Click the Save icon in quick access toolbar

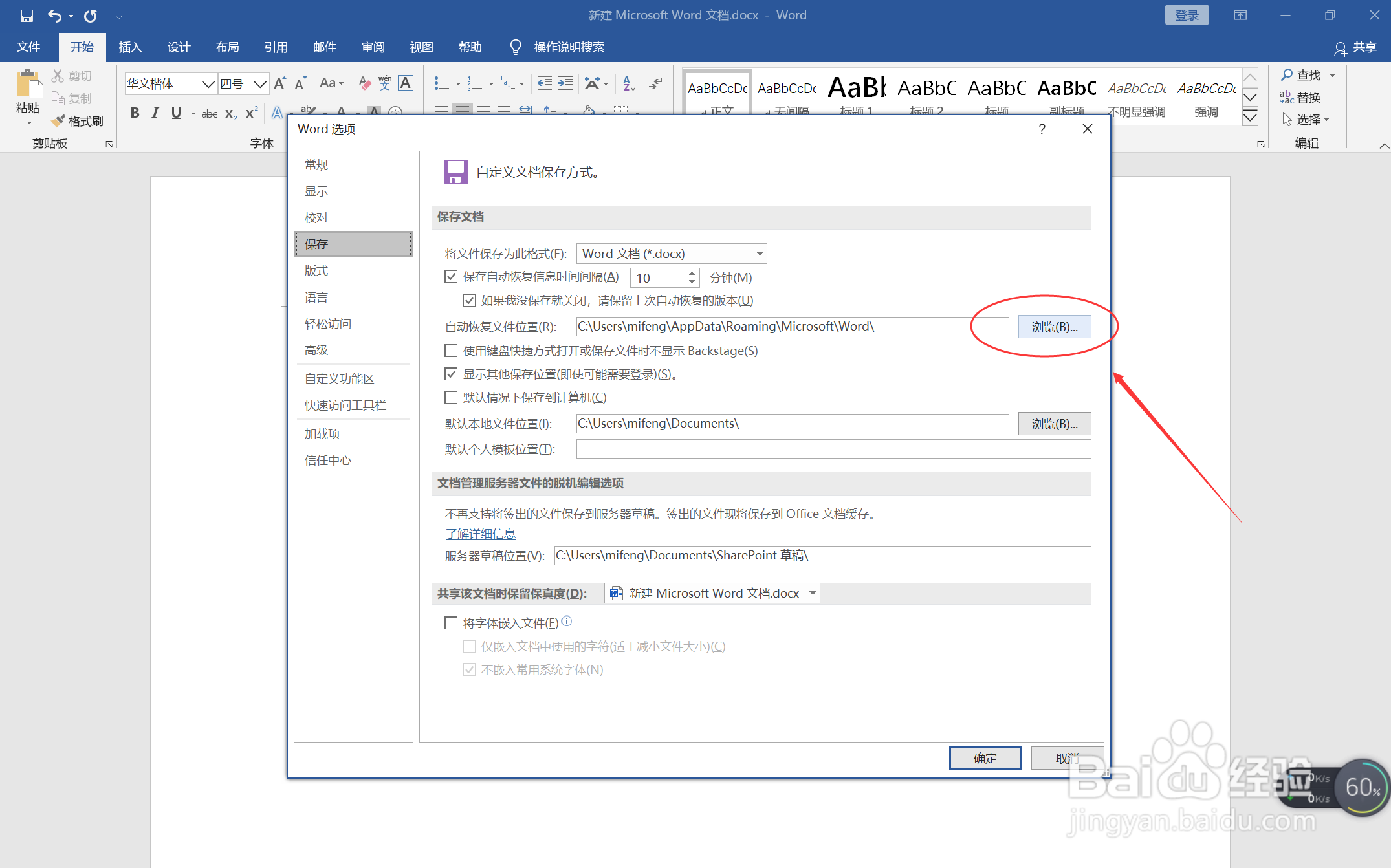(27, 16)
